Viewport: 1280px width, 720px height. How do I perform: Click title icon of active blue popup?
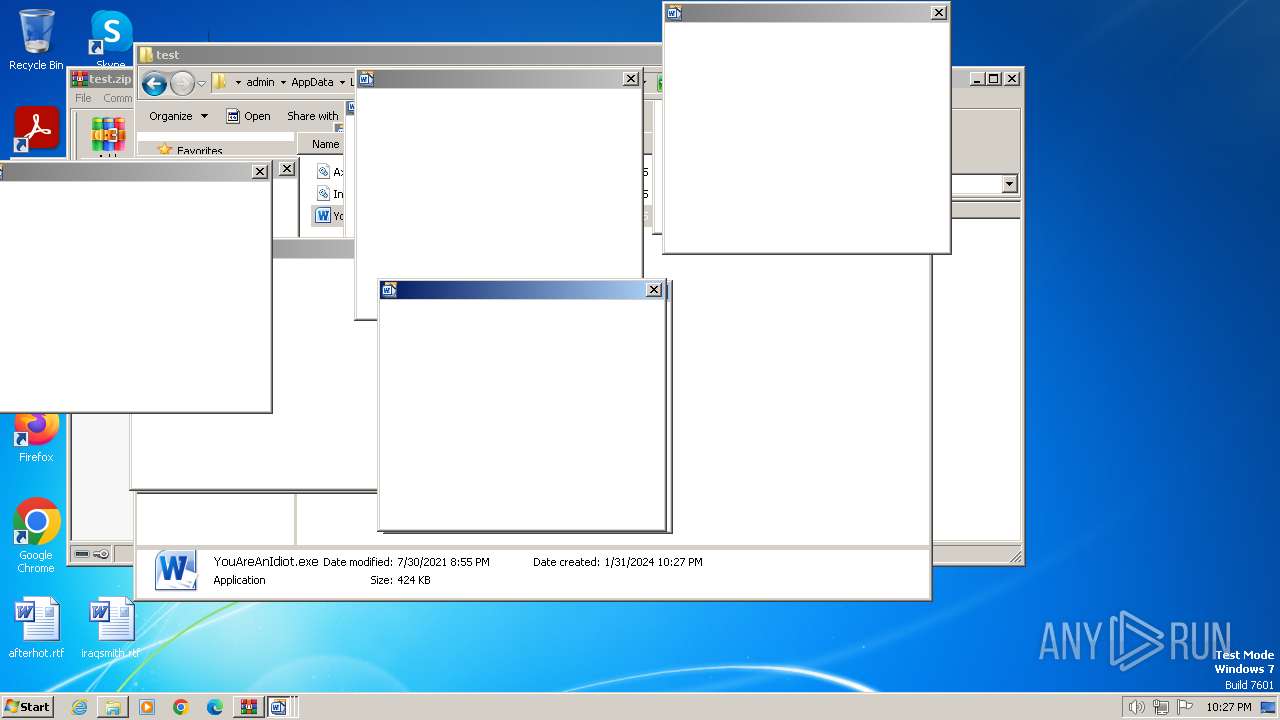pyautogui.click(x=390, y=290)
